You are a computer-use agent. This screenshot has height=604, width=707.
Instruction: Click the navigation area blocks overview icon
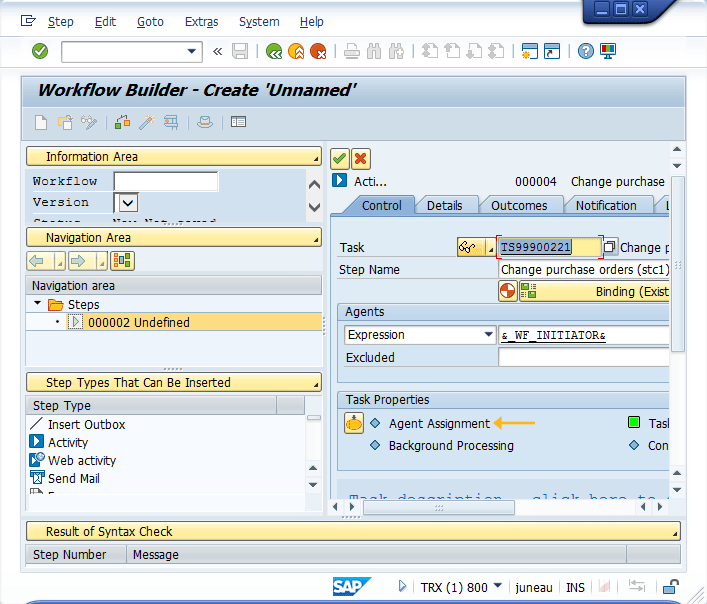[122, 261]
